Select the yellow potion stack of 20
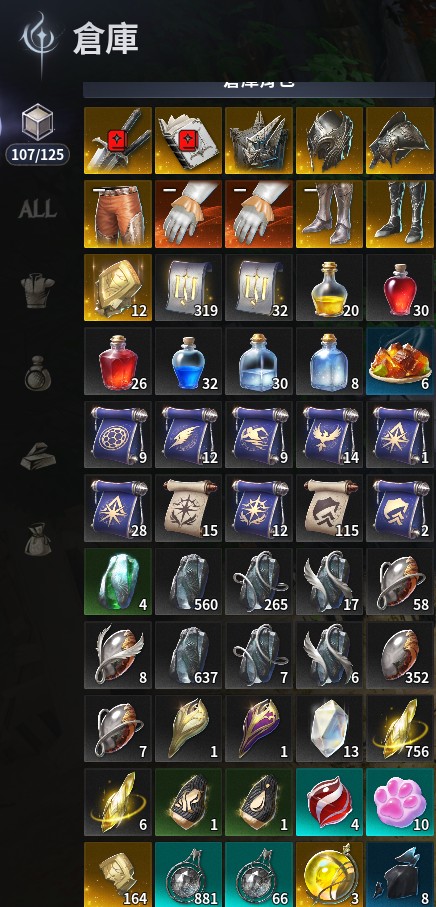436x907 pixels. click(330, 287)
